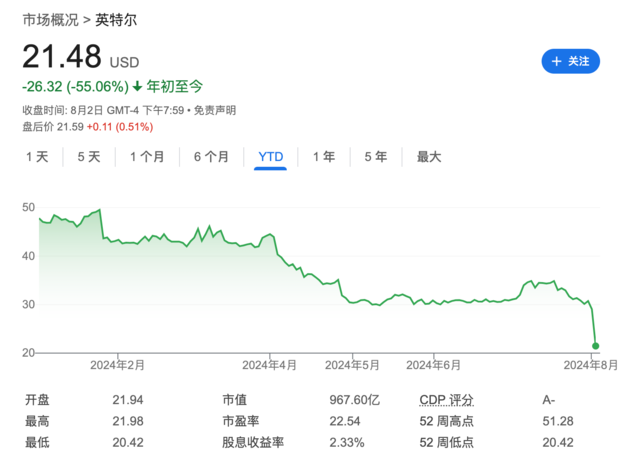
Task: Click the current price 21.48
Action: (x=62, y=56)
